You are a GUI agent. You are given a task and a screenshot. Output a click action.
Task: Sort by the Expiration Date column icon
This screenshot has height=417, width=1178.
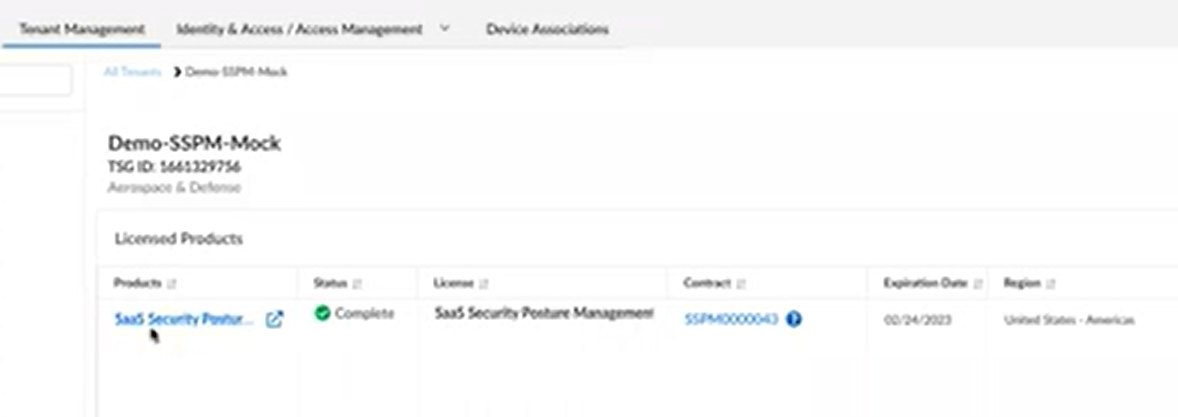coord(978,284)
